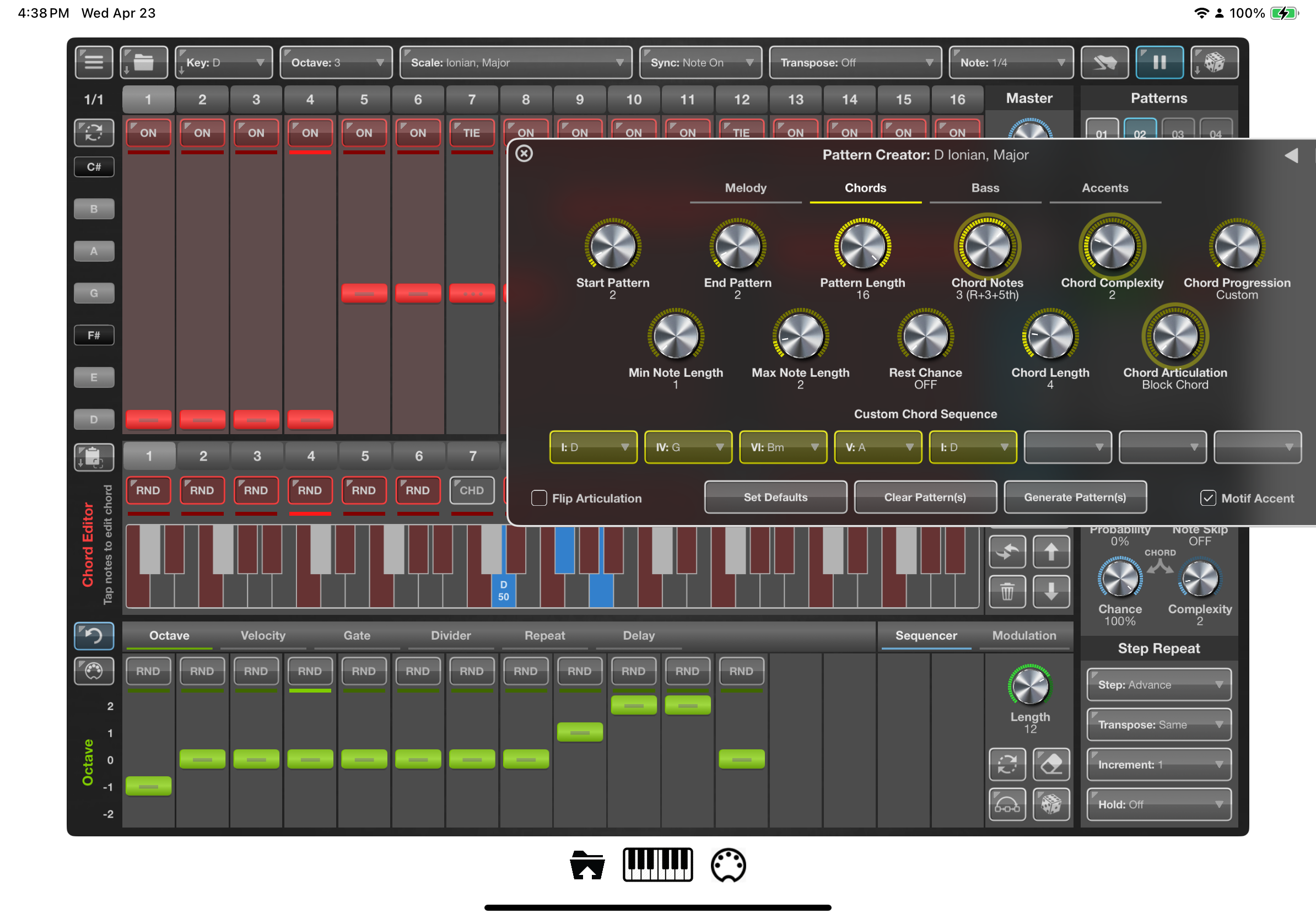Open the palette icon on left sidebar
Screen dimensions: 1316x919
94,671
